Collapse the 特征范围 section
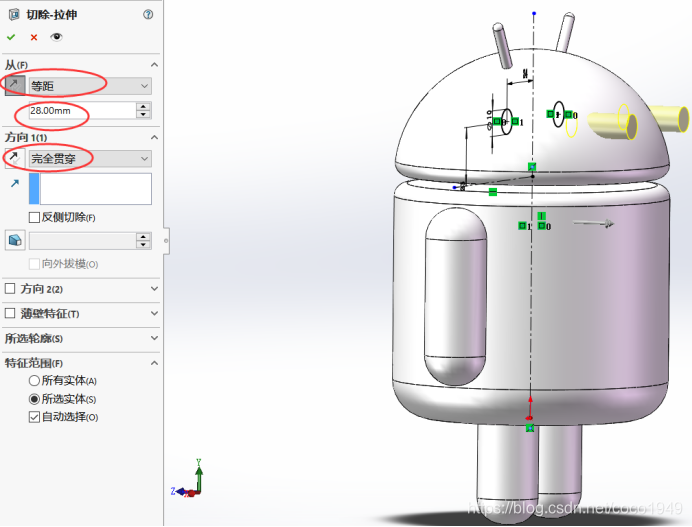 [x=154, y=363]
